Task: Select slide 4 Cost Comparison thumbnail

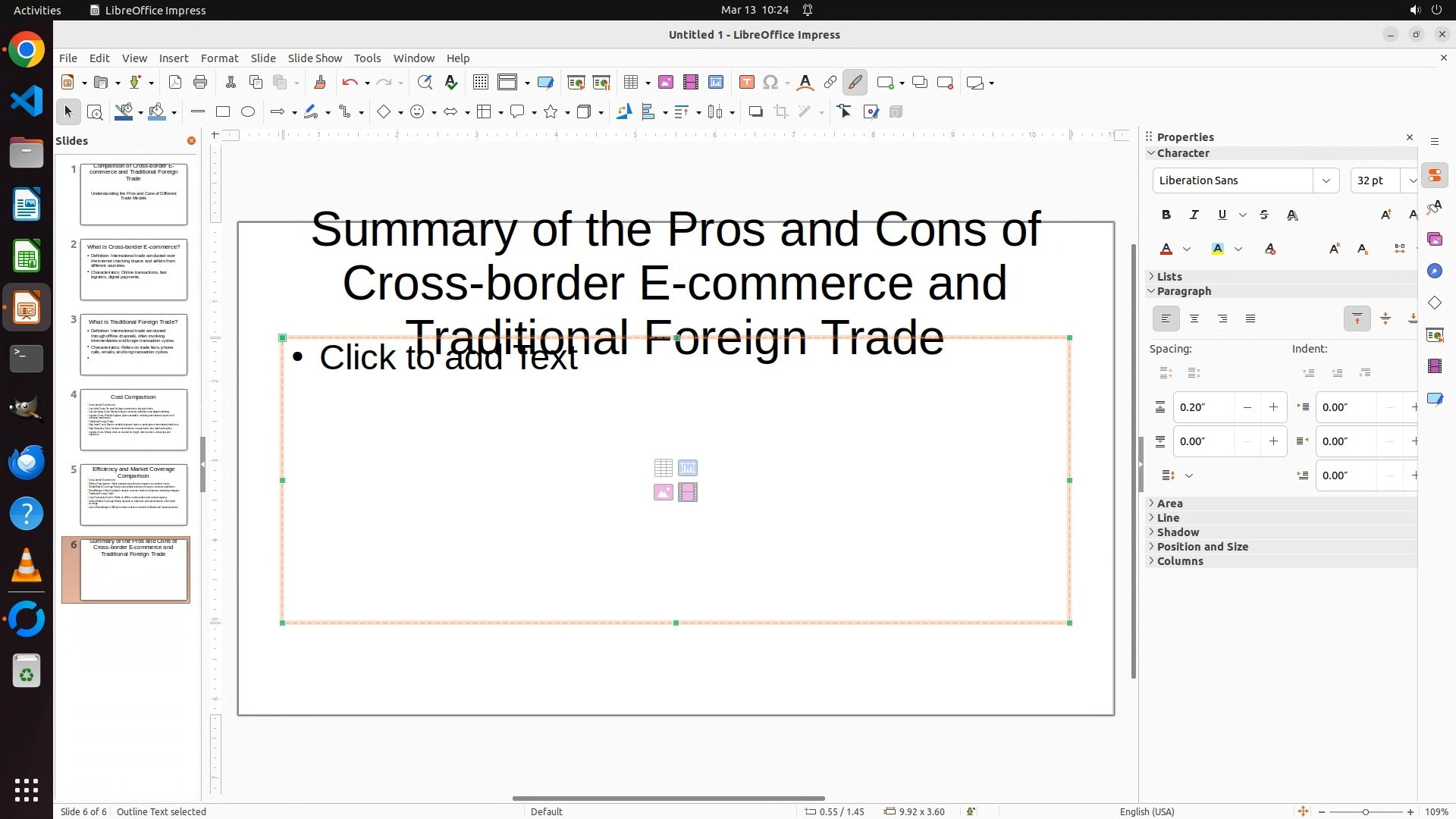Action: point(133,419)
